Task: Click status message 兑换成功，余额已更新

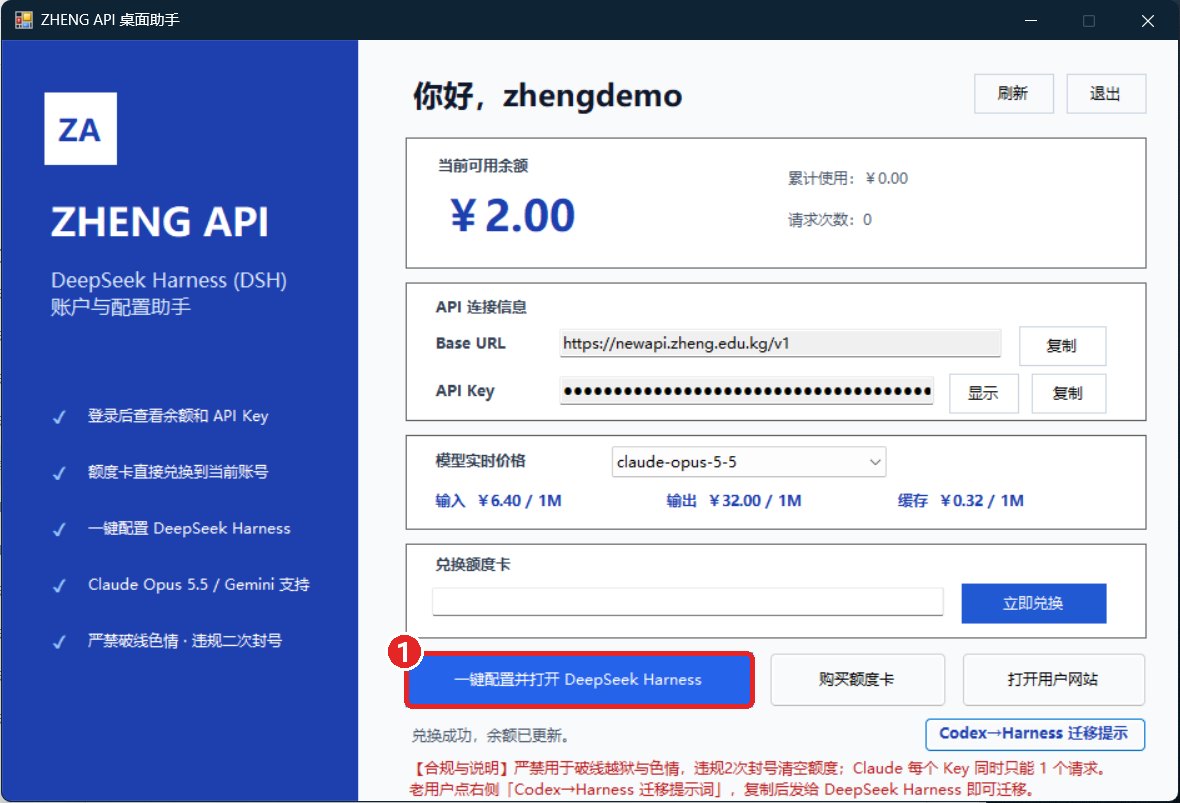Action: click(491, 736)
